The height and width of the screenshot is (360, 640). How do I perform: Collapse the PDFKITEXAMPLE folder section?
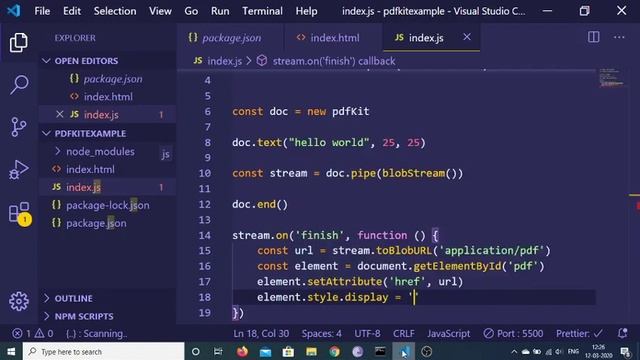(90, 133)
